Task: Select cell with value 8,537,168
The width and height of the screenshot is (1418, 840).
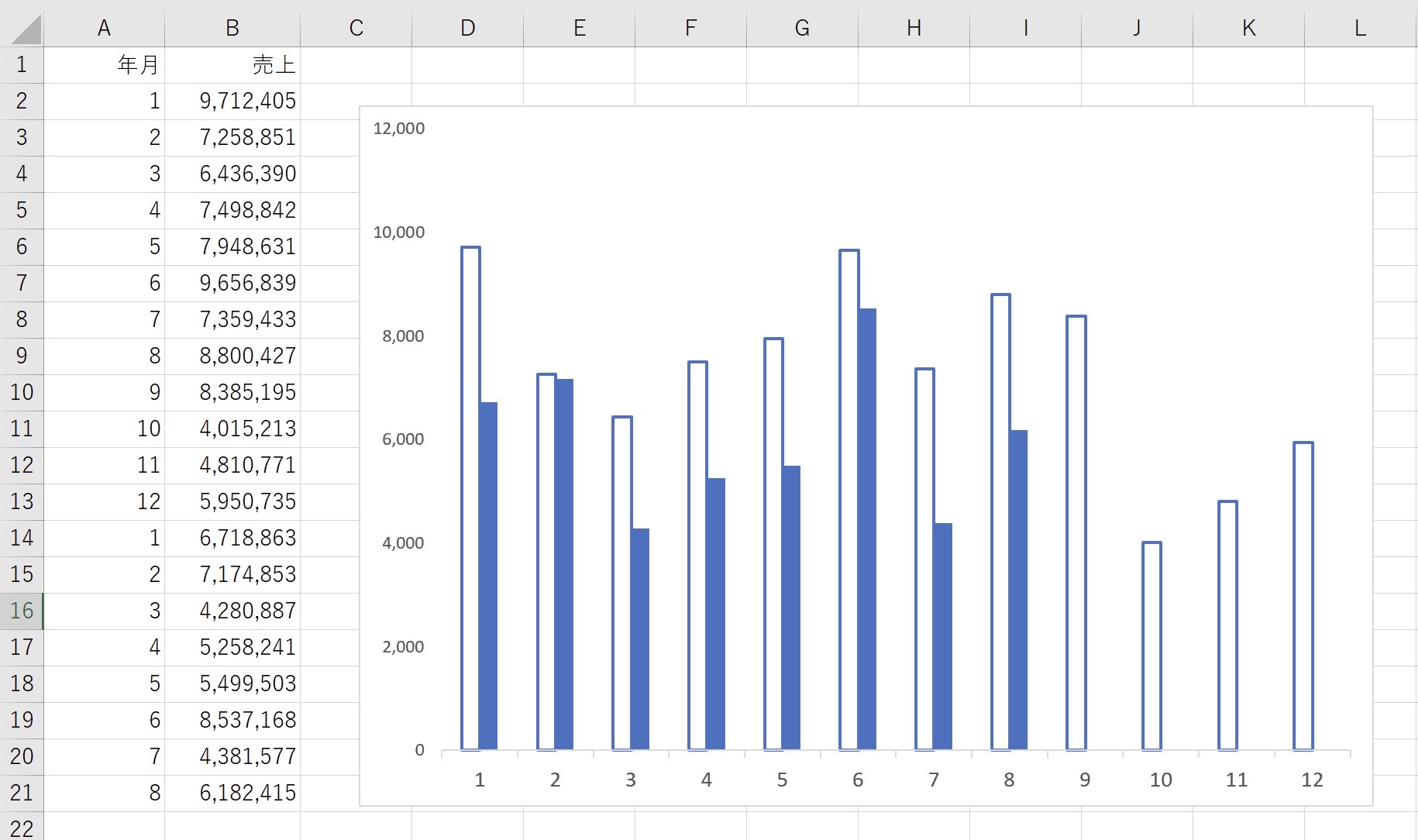Action: pyautogui.click(x=232, y=721)
